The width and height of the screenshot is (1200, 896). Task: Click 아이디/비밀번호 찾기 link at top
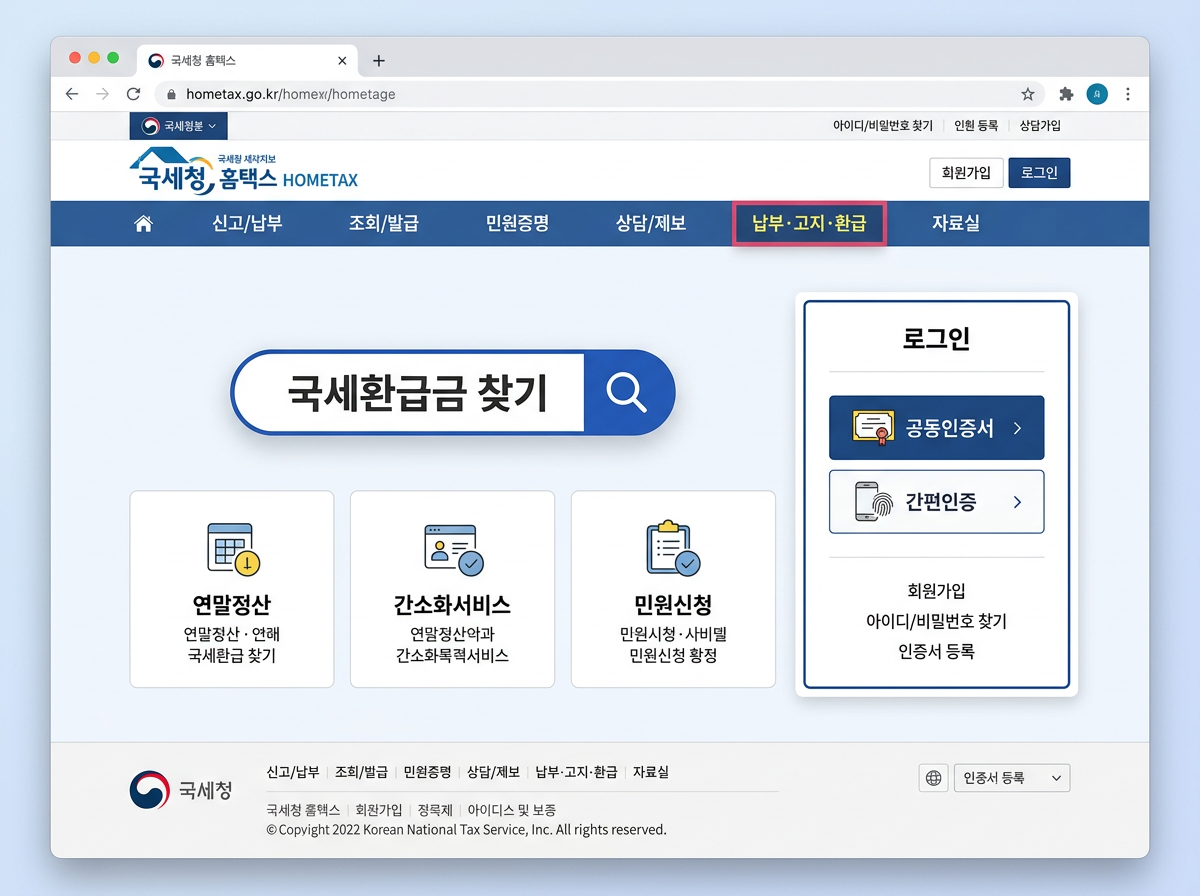883,126
